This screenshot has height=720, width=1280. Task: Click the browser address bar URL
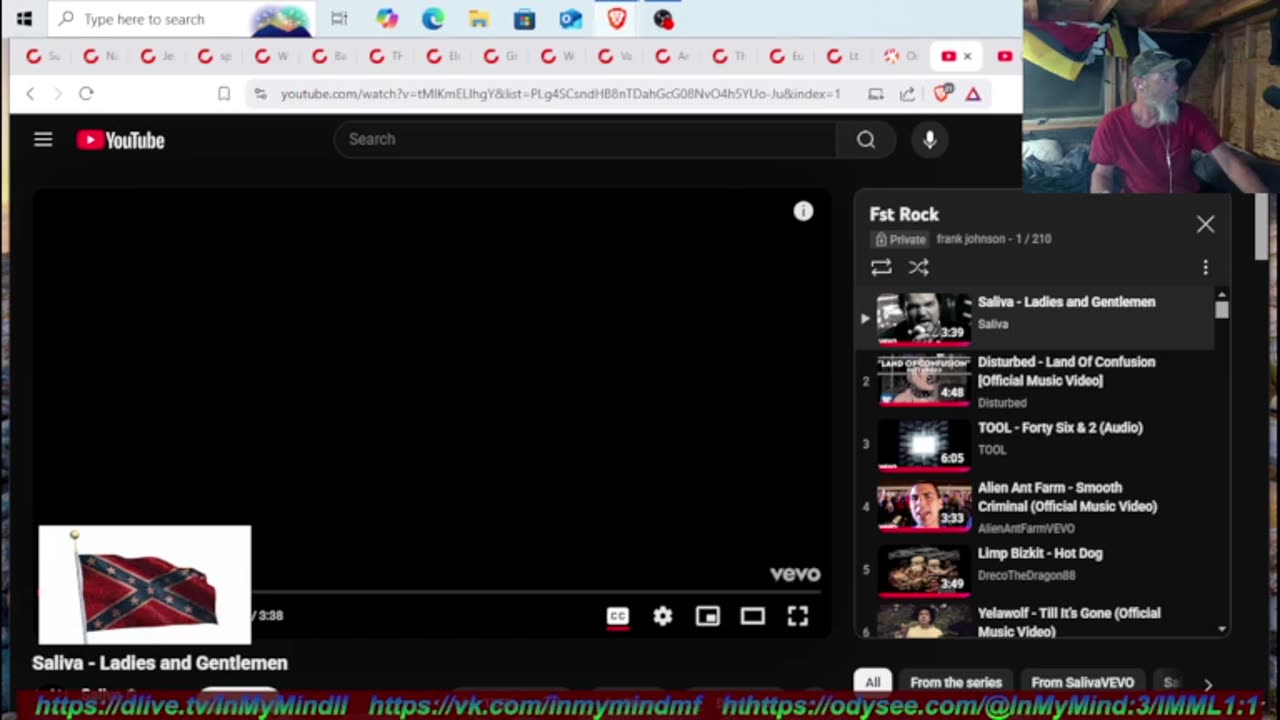tap(560, 93)
